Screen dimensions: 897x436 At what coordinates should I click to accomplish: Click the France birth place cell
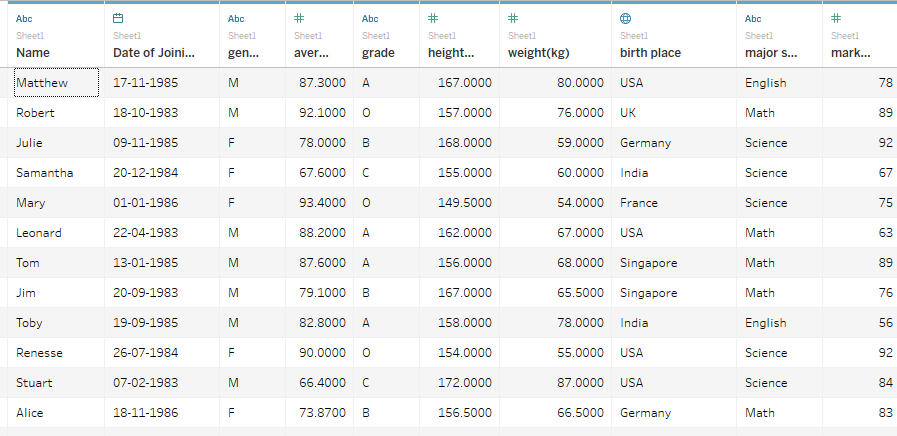click(x=639, y=203)
